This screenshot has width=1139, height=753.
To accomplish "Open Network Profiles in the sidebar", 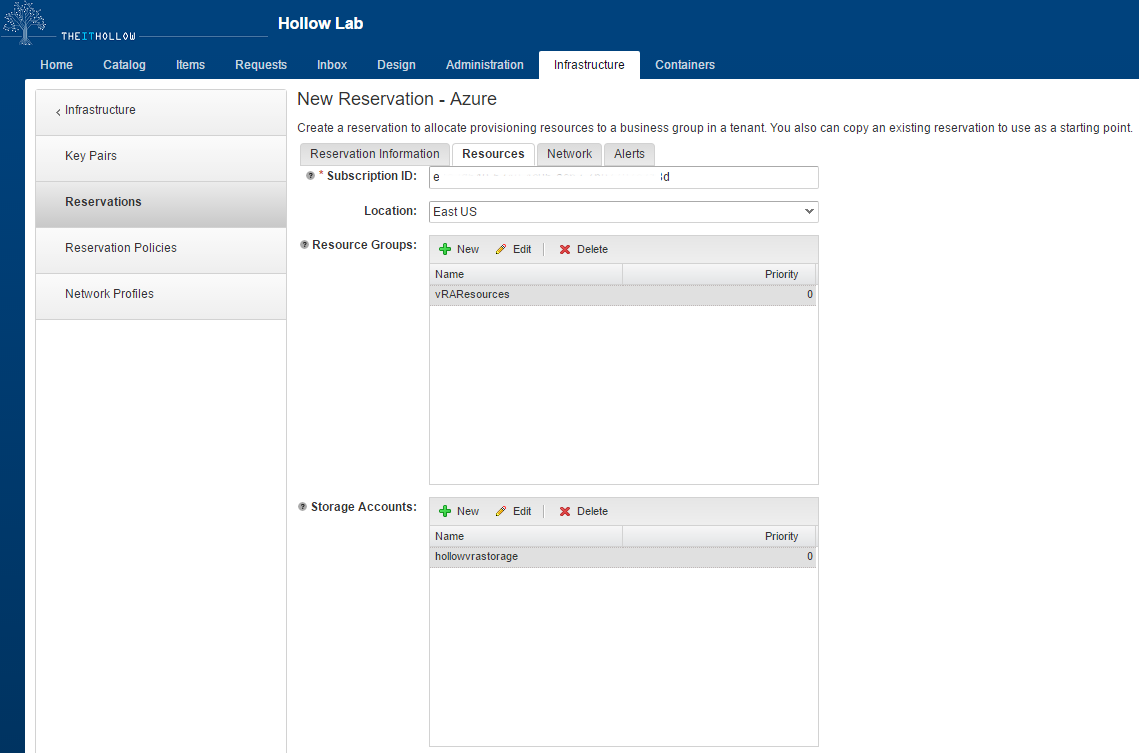I will pyautogui.click(x=109, y=294).
